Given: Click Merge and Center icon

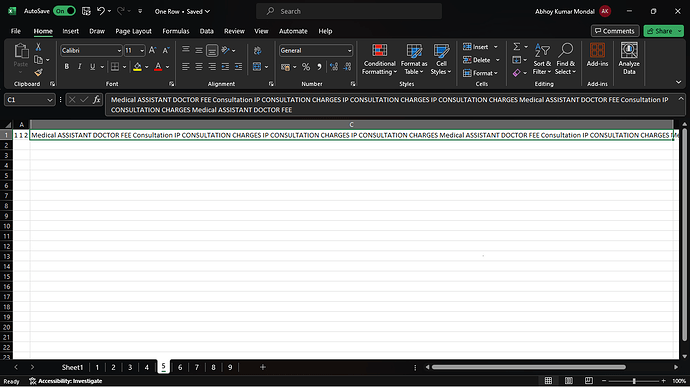Looking at the screenshot, I should pyautogui.click(x=257, y=67).
